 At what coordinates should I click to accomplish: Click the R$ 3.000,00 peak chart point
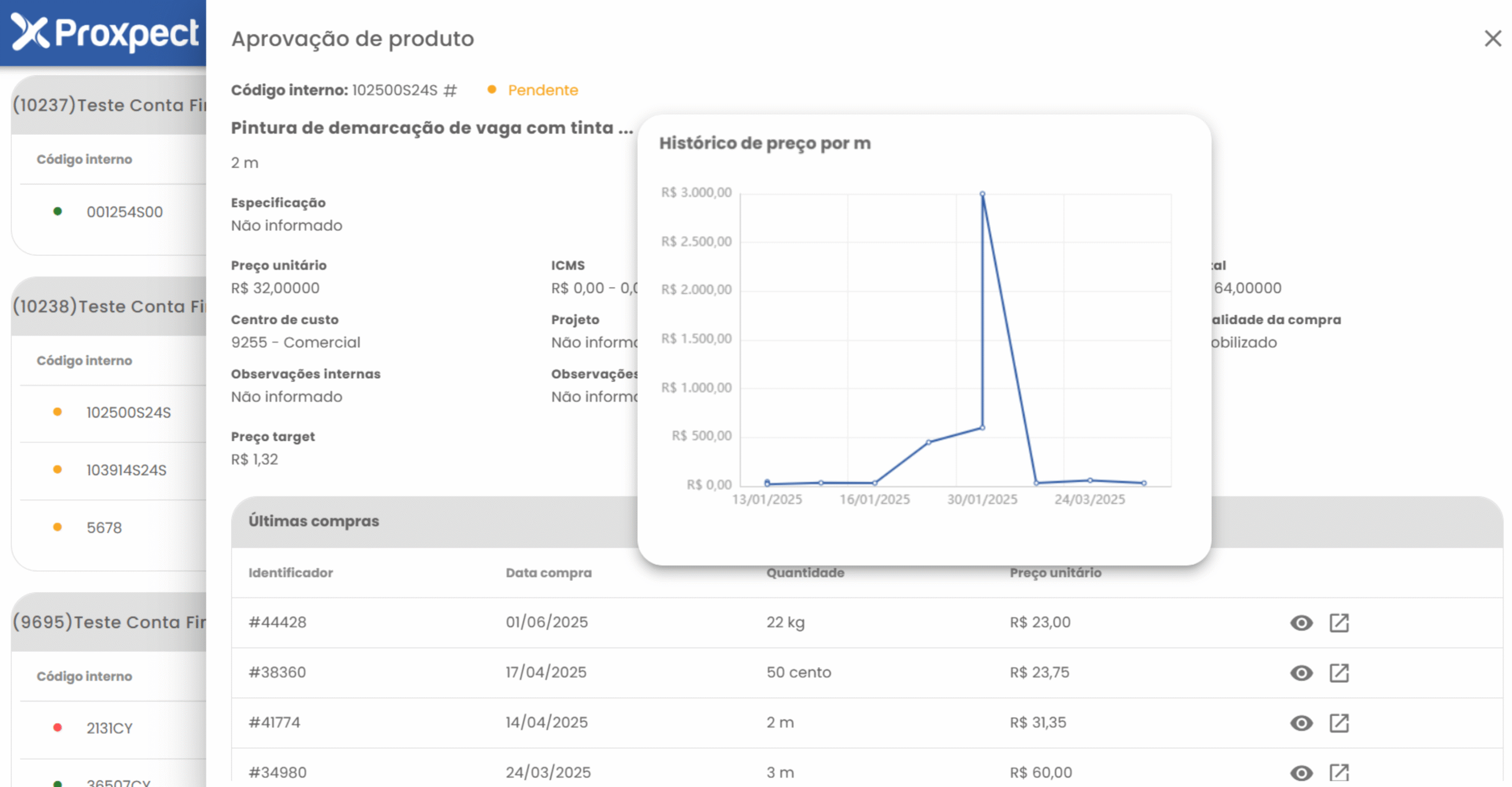coord(982,194)
